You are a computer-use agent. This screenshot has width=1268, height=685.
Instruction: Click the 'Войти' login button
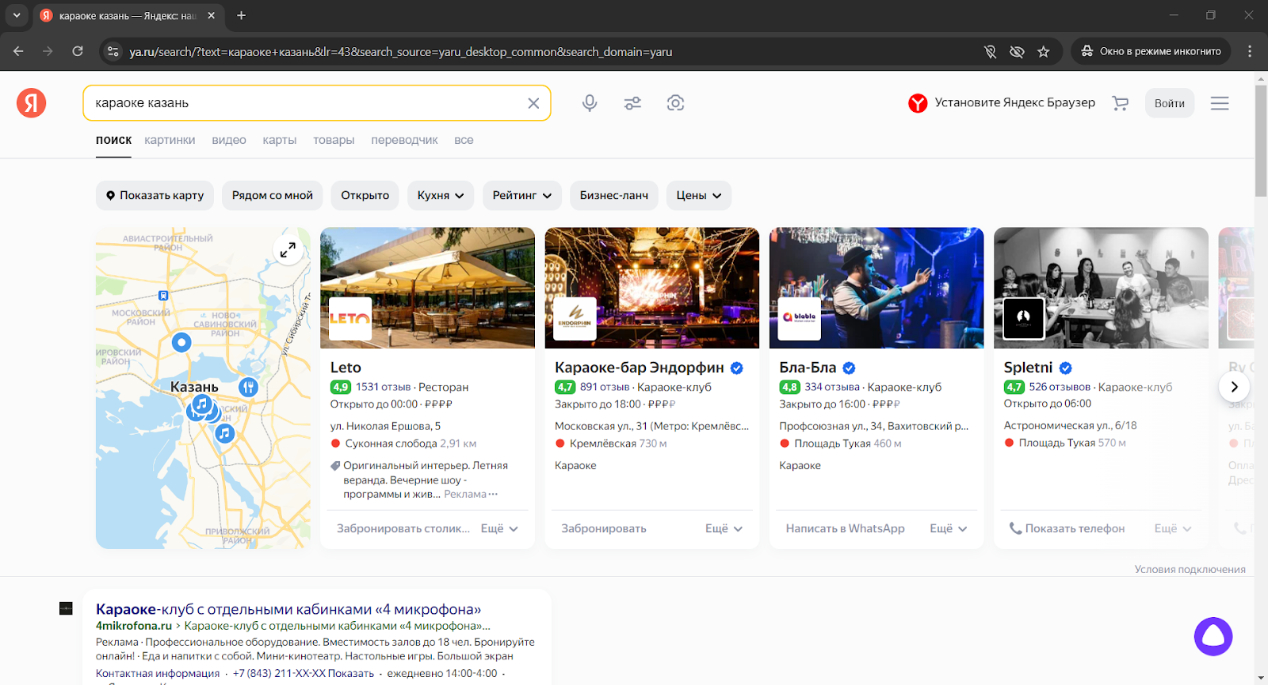[x=1169, y=103]
